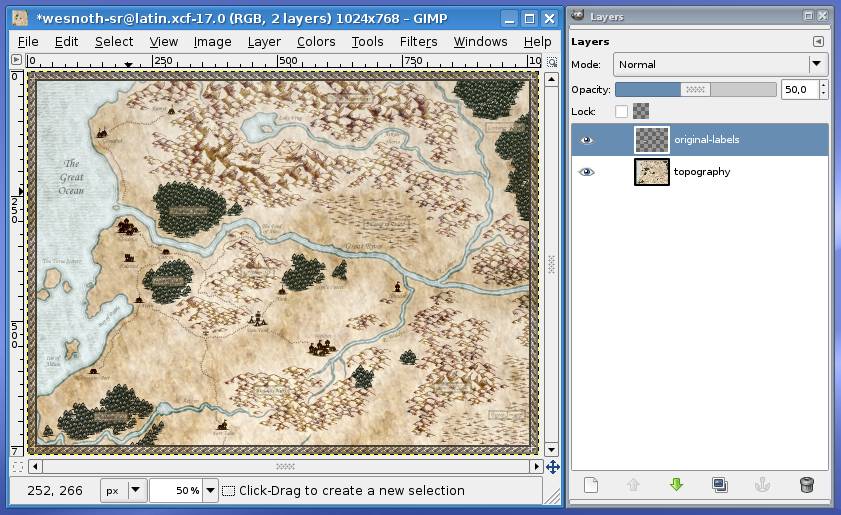Open the Select menu
The height and width of the screenshot is (515, 841).
click(114, 41)
